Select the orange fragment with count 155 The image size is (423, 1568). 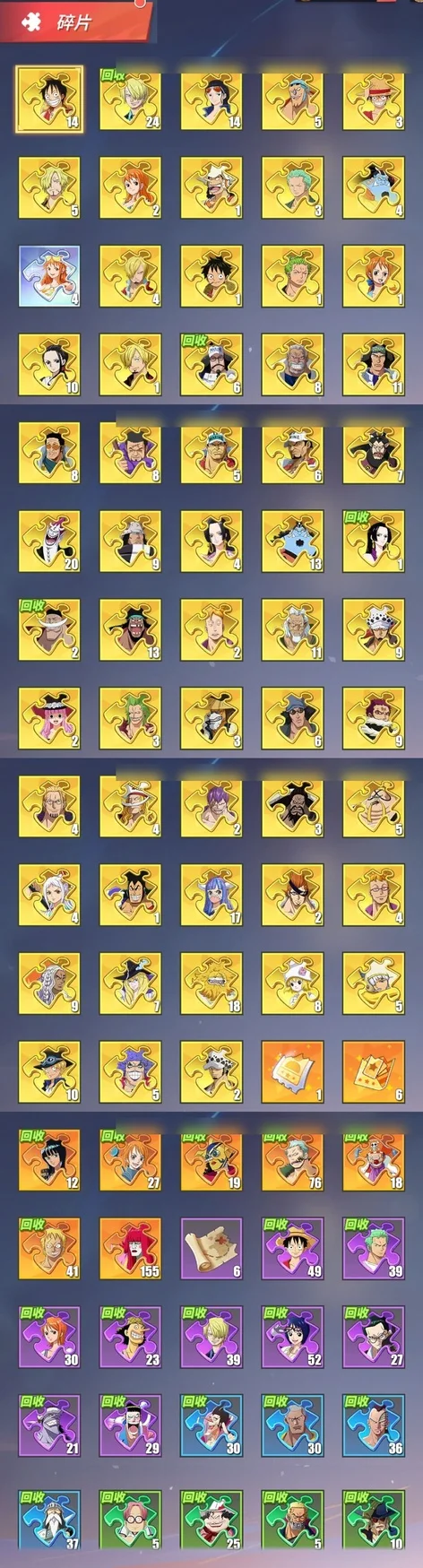131,1248
